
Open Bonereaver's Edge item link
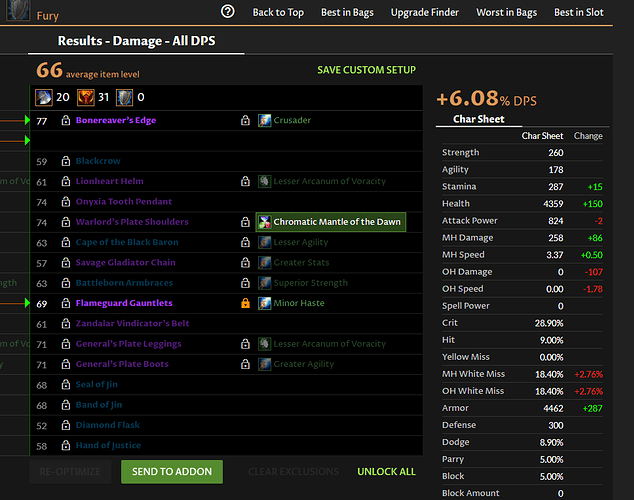pyautogui.click(x=116, y=120)
